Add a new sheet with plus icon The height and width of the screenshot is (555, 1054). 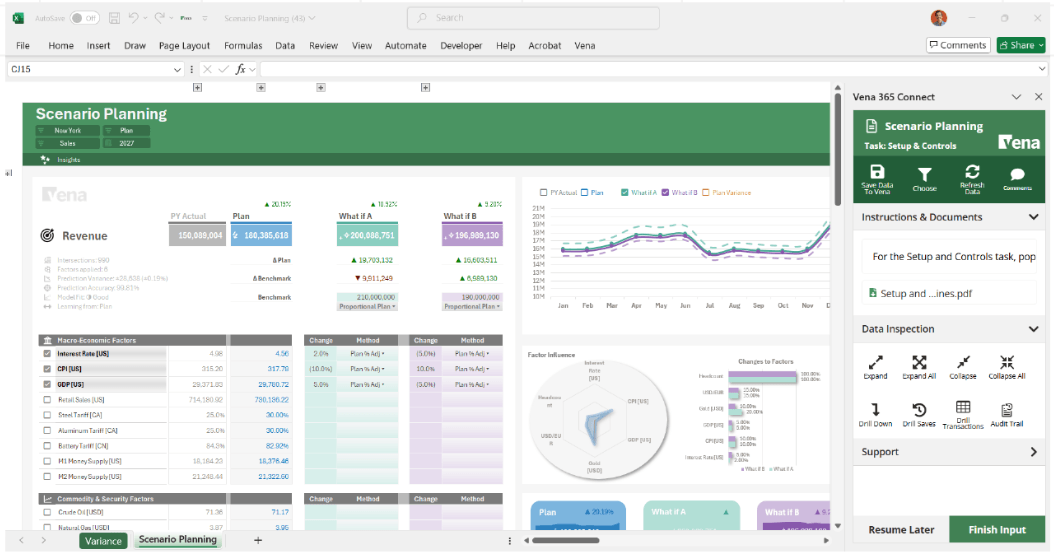point(257,540)
